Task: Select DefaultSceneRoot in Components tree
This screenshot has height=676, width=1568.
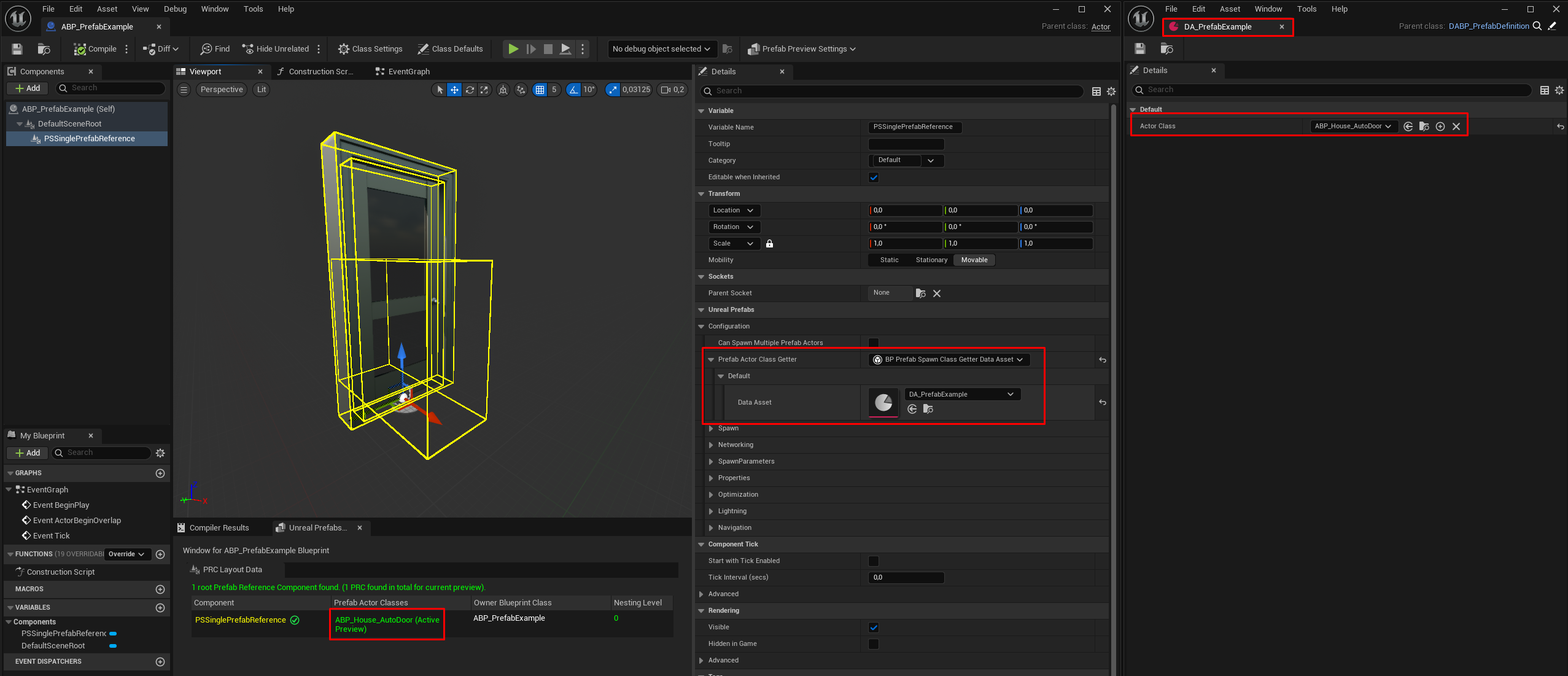Action: [x=69, y=124]
